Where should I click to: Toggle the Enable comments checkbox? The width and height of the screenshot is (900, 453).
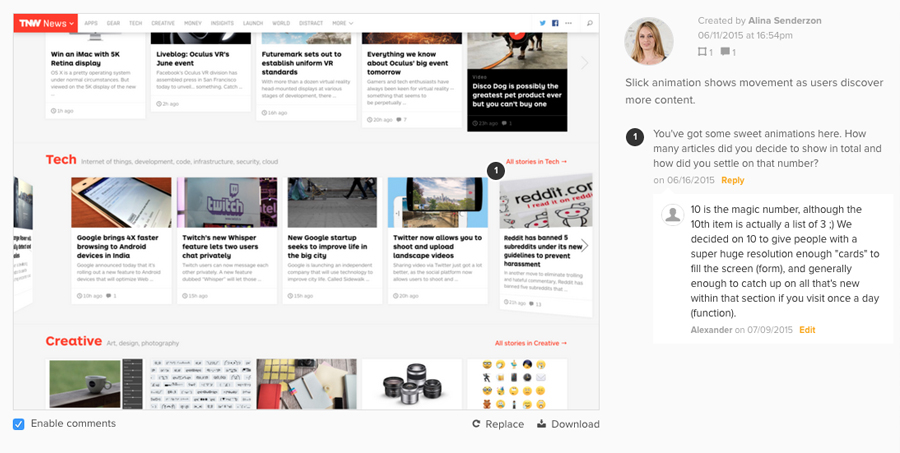(x=18, y=424)
